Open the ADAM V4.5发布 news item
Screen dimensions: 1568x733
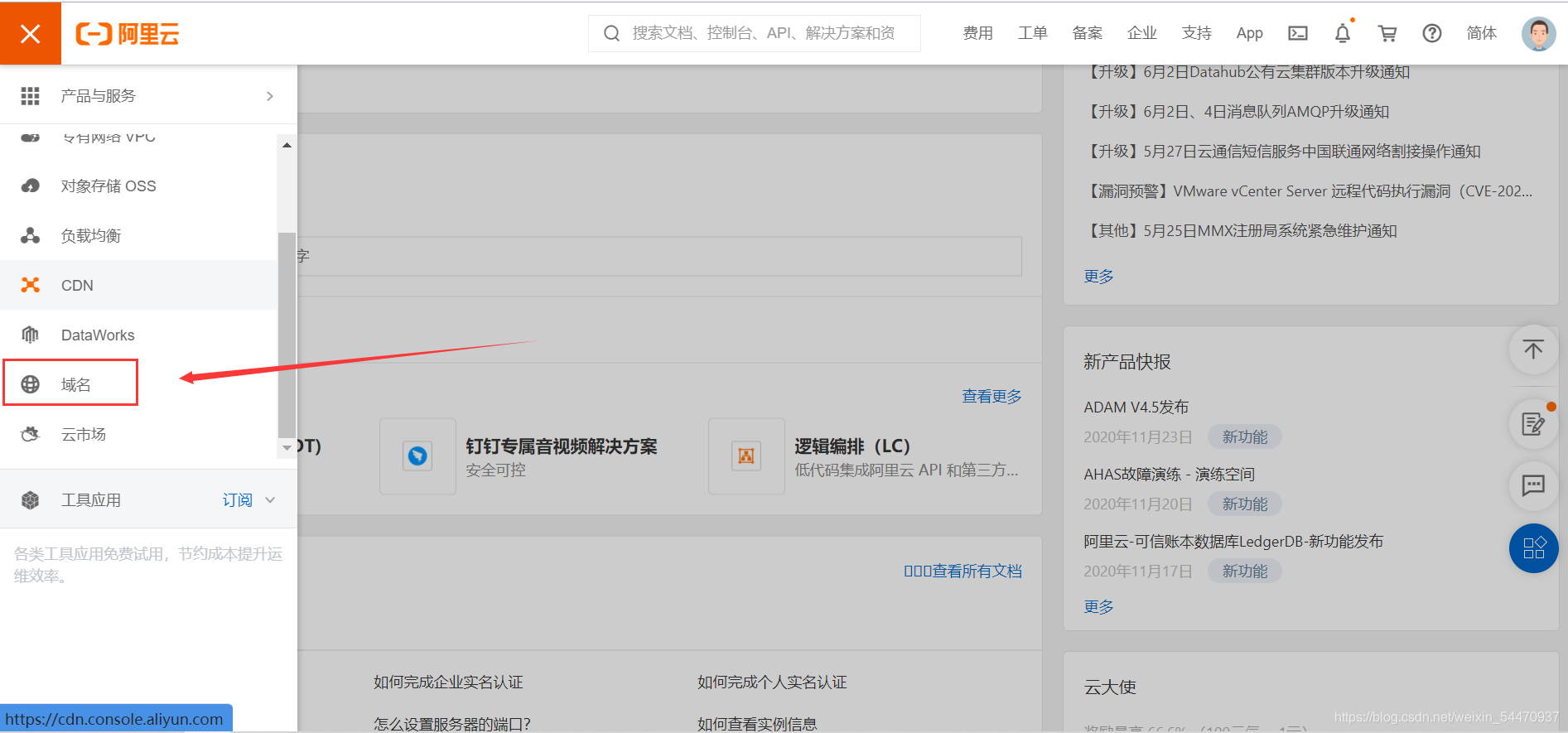coord(1136,407)
